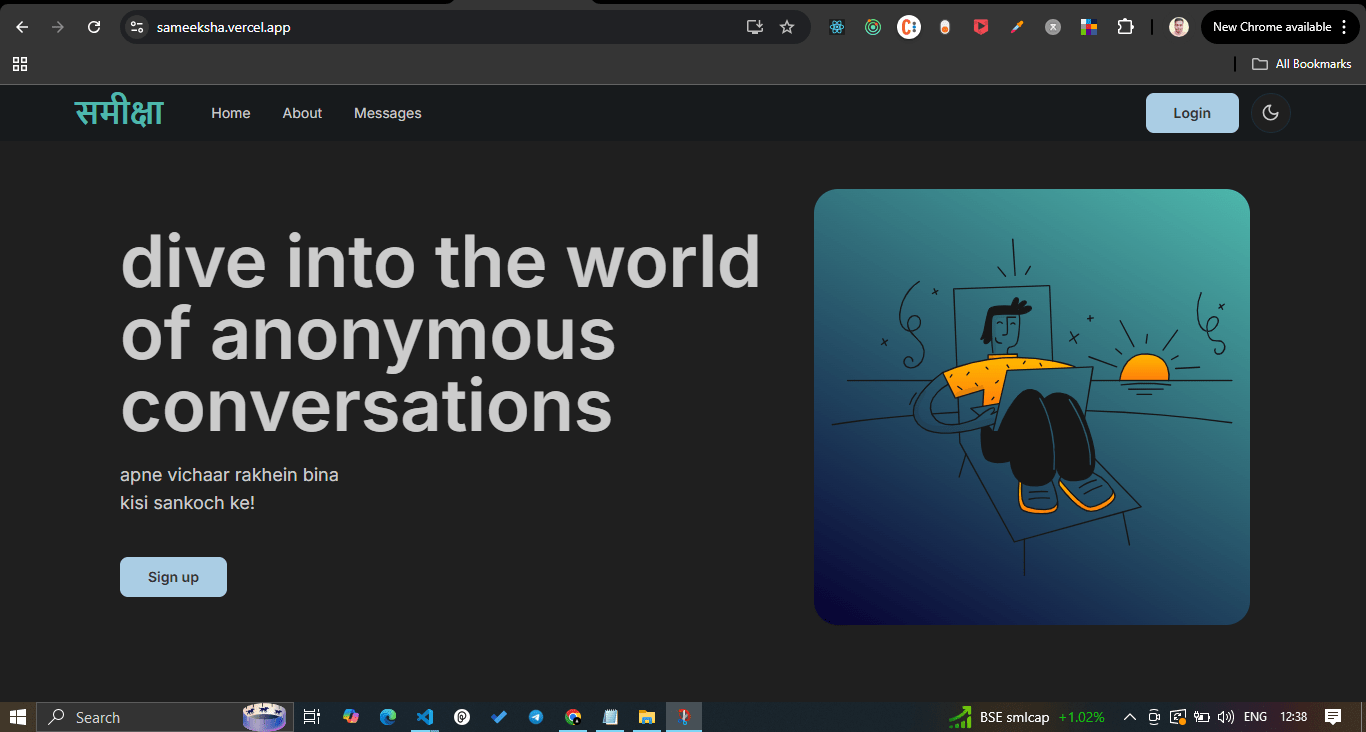This screenshot has height=732, width=1366.
Task: Open the gray circular extension icon
Action: pos(1053,27)
